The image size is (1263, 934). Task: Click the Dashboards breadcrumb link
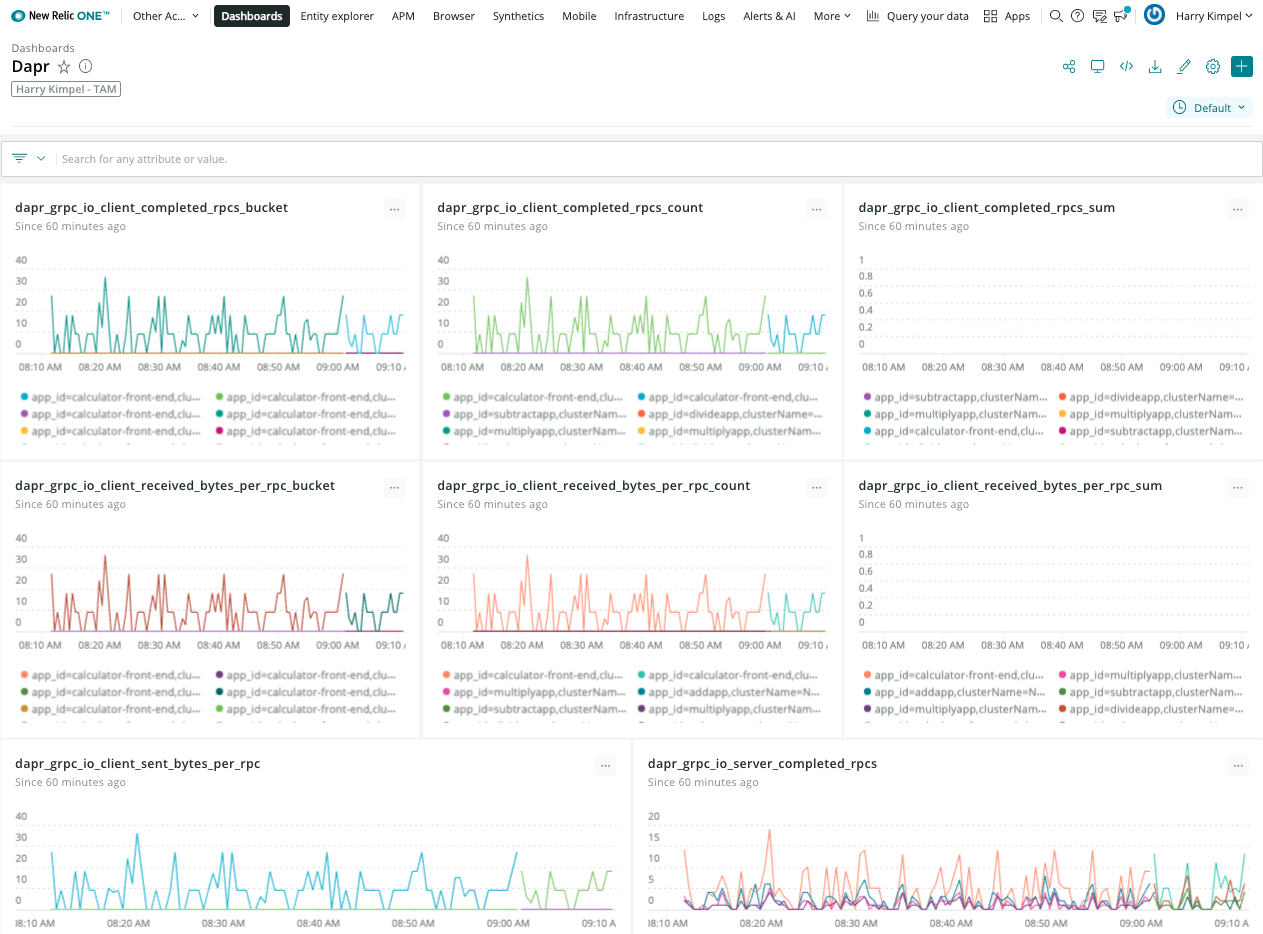[x=43, y=47]
